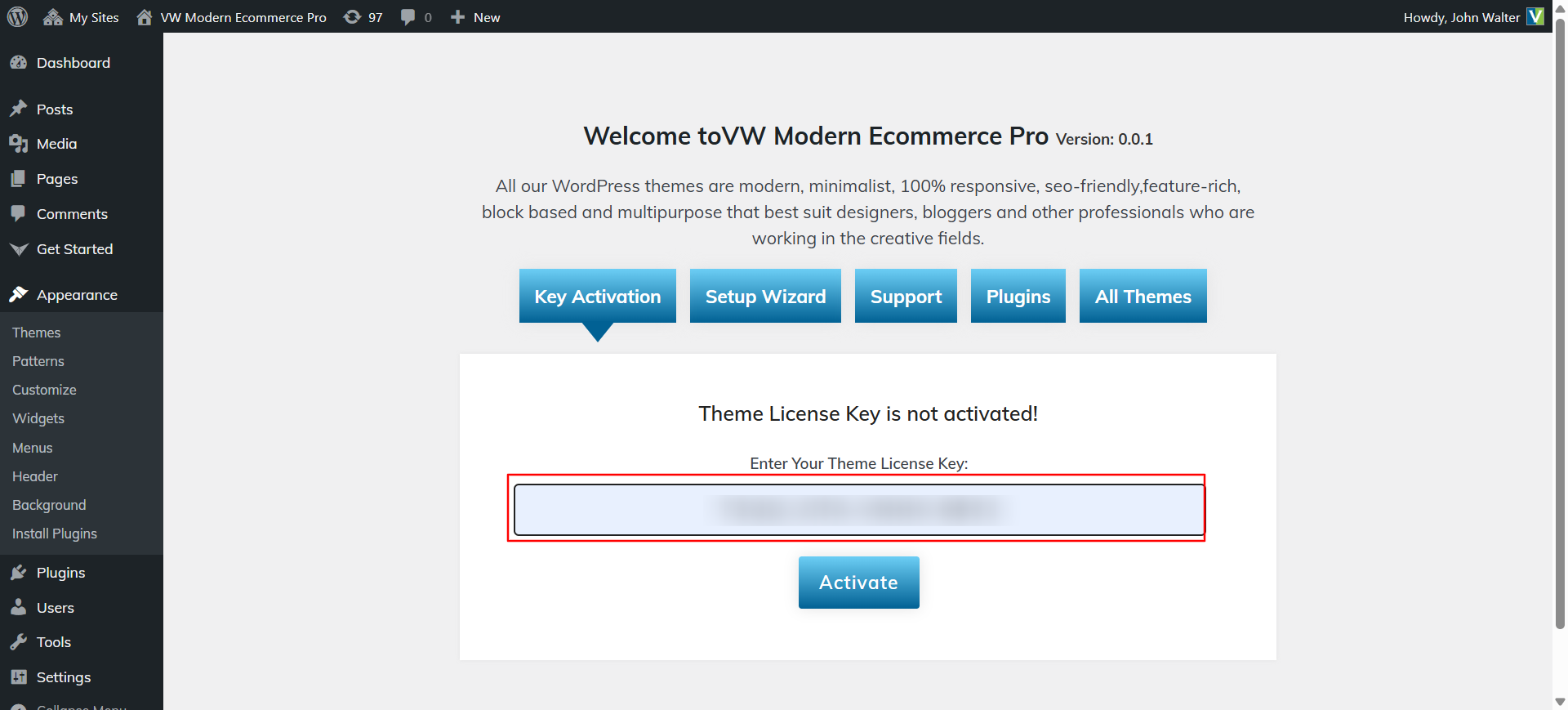1568x710 pixels.
Task: Open the My Sites network icon
Action: 53,17
